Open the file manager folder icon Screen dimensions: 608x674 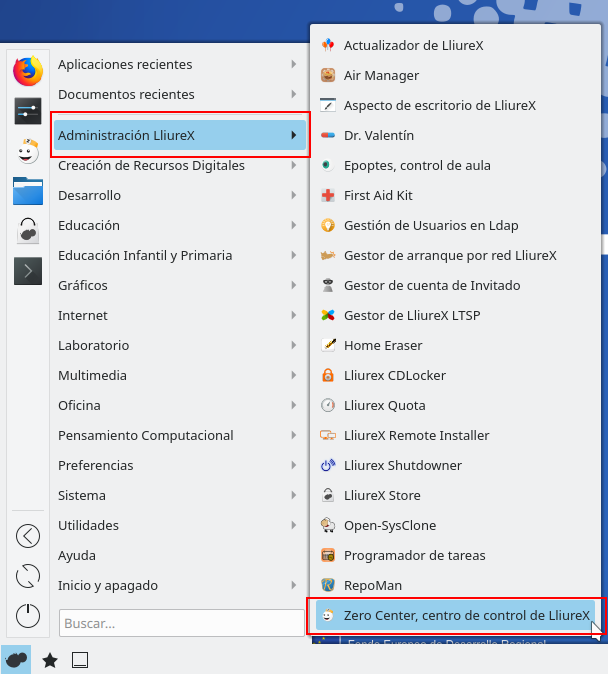28,190
